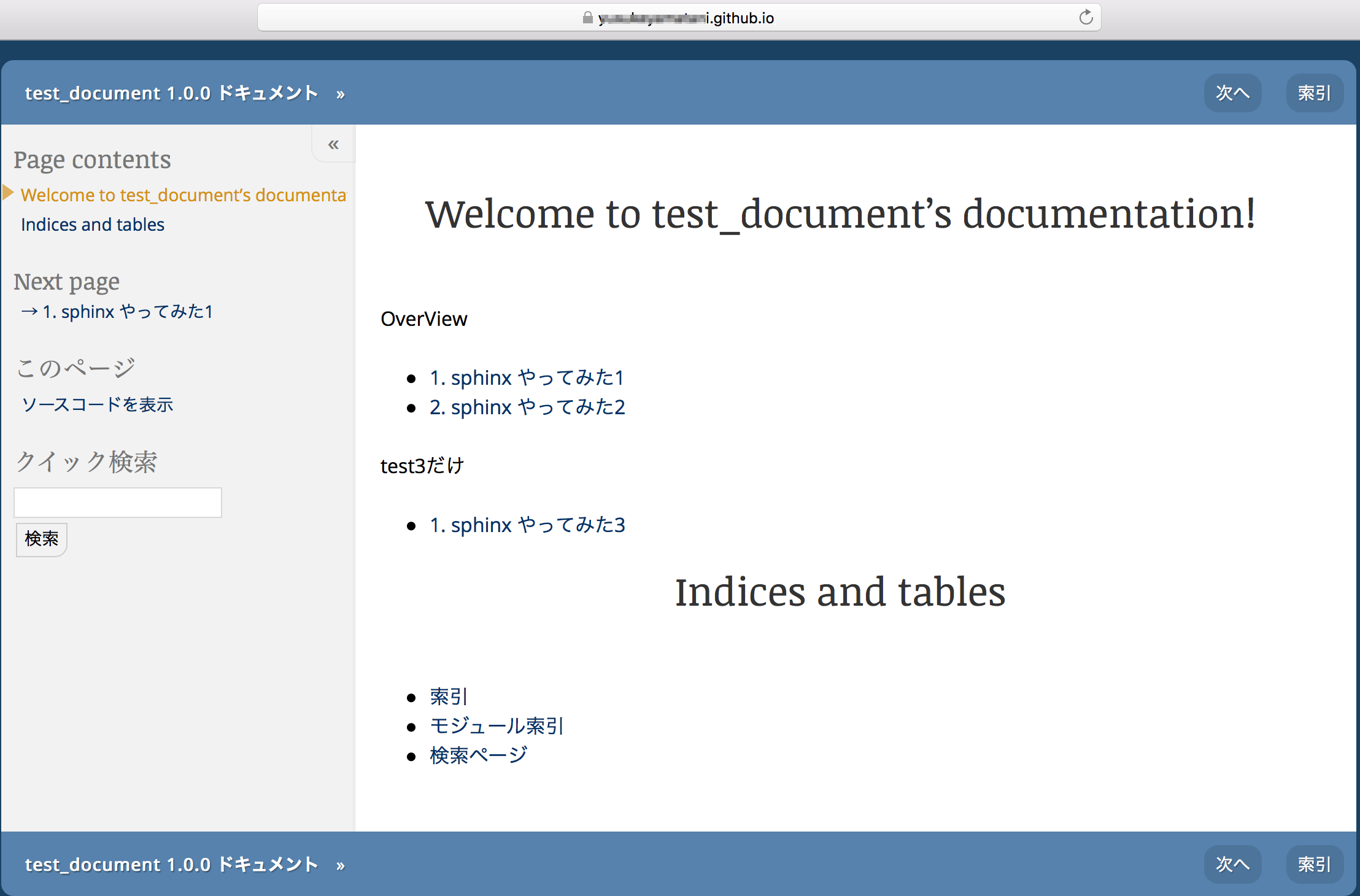The width and height of the screenshot is (1360, 896).
Task: Open the 索引 page from the top bar
Action: coord(1314,93)
